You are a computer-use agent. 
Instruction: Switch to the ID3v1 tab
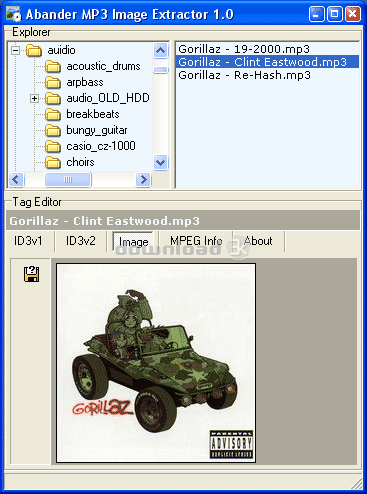click(x=28, y=241)
